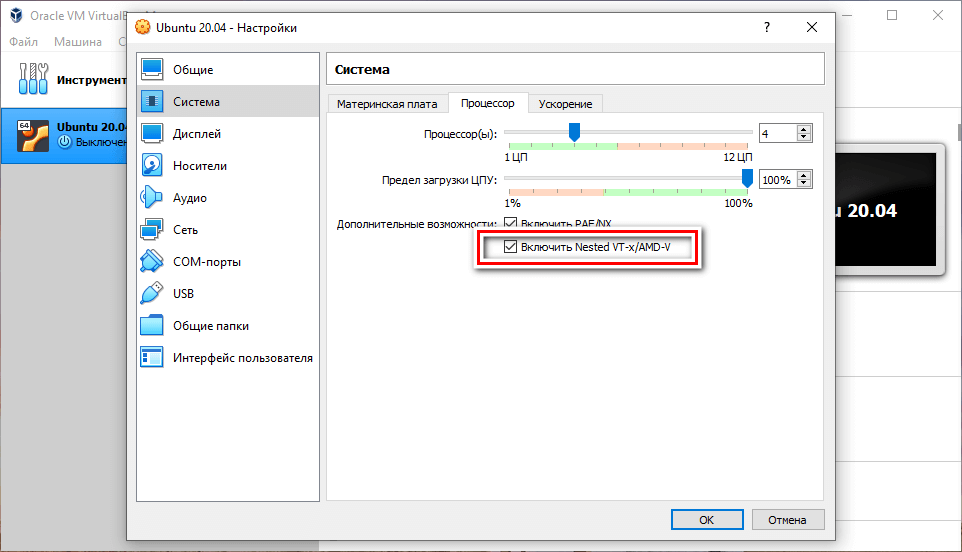
Task: Switch to the Процессор tab
Action: [x=488, y=103]
